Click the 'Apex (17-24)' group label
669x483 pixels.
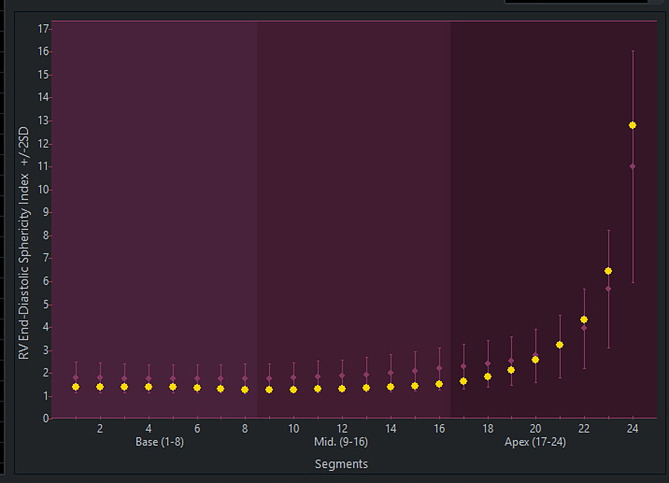pos(535,442)
